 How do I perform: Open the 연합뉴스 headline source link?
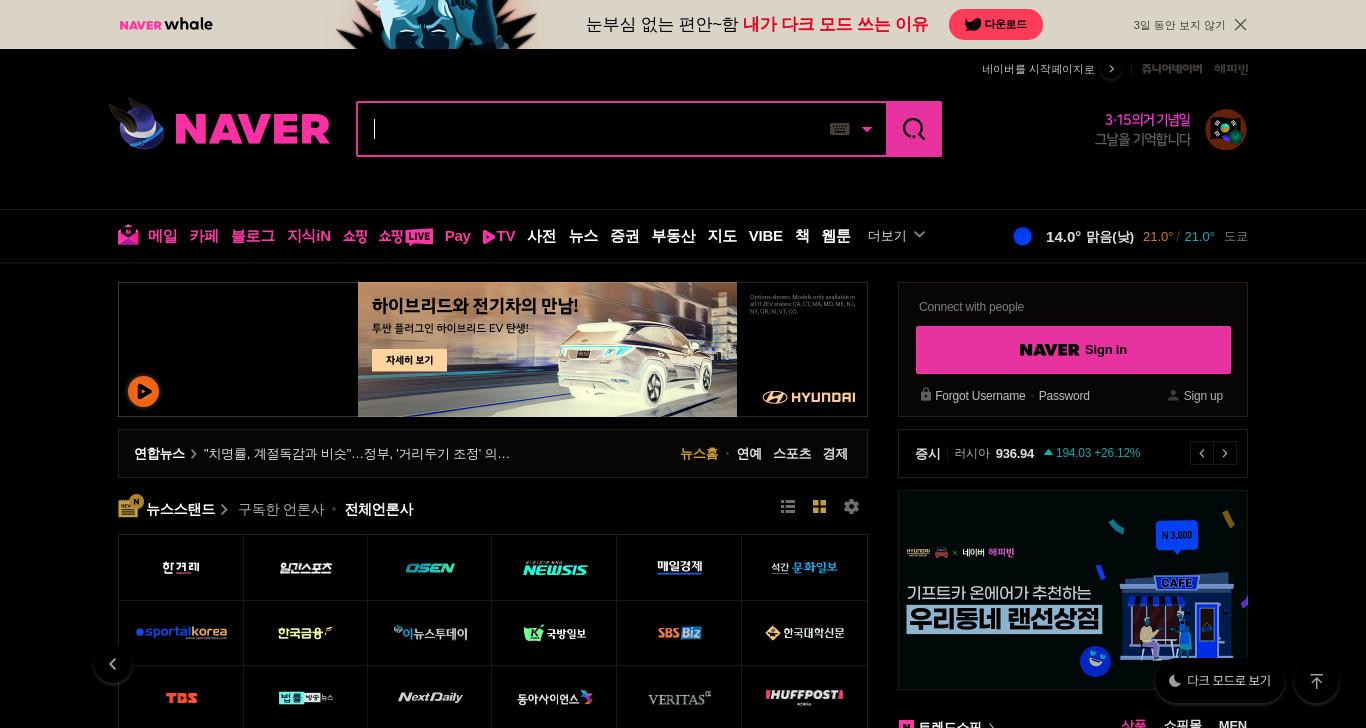coord(160,454)
